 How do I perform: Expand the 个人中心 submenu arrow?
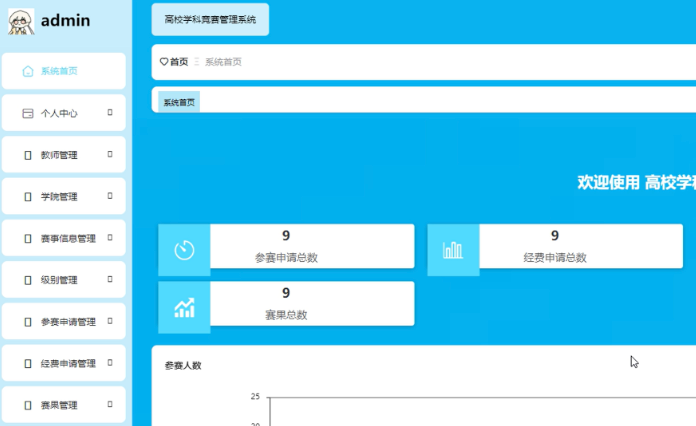pyautogui.click(x=110, y=113)
